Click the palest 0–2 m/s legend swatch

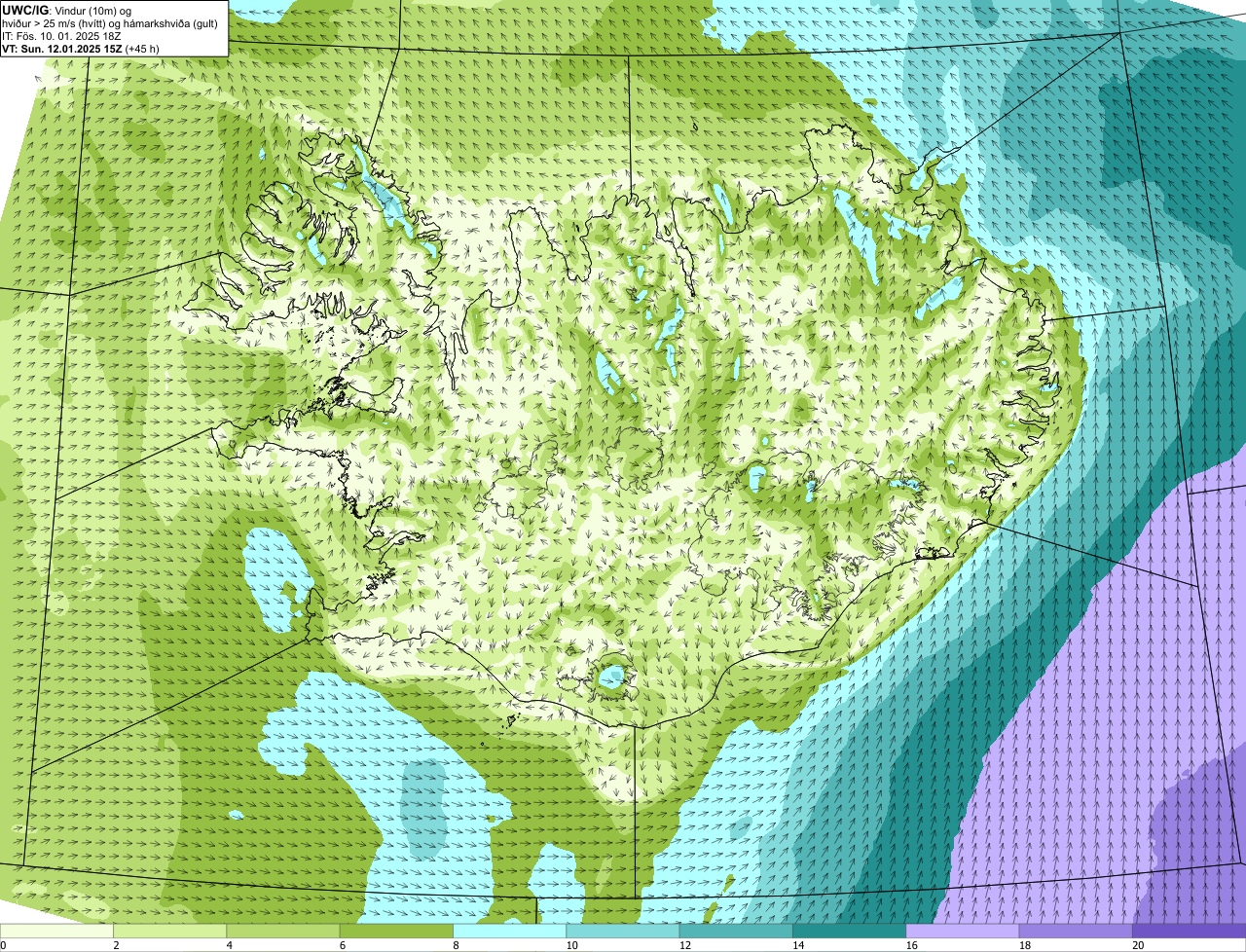(56, 932)
